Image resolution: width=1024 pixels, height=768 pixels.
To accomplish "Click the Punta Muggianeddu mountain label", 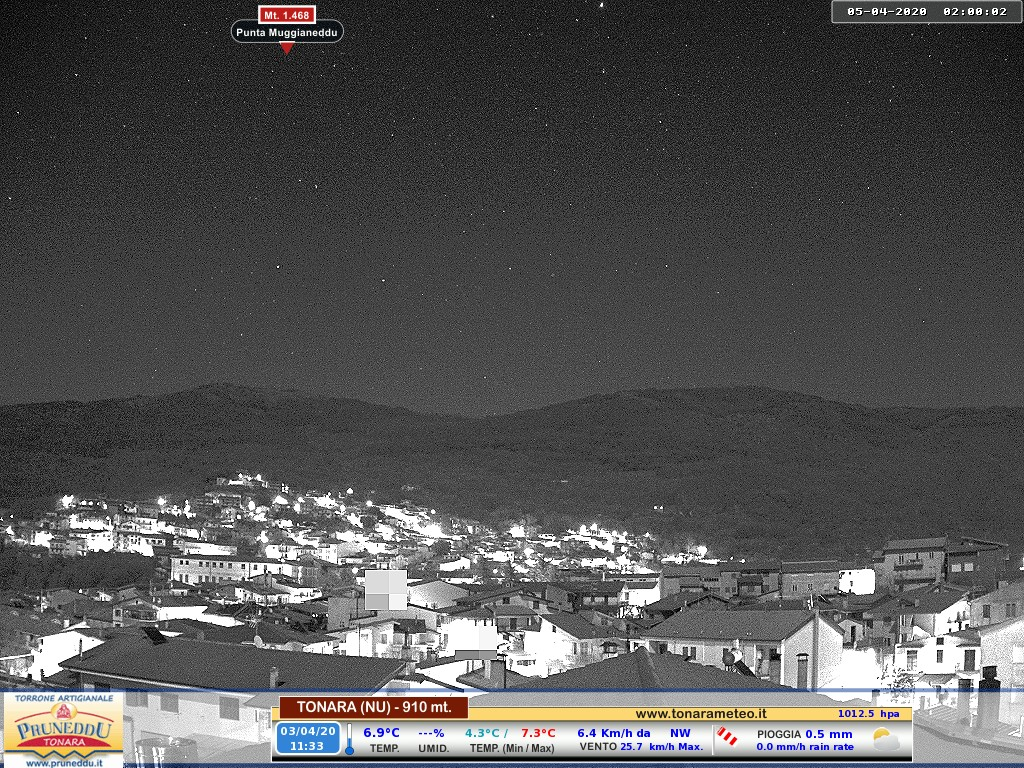I will [x=287, y=32].
